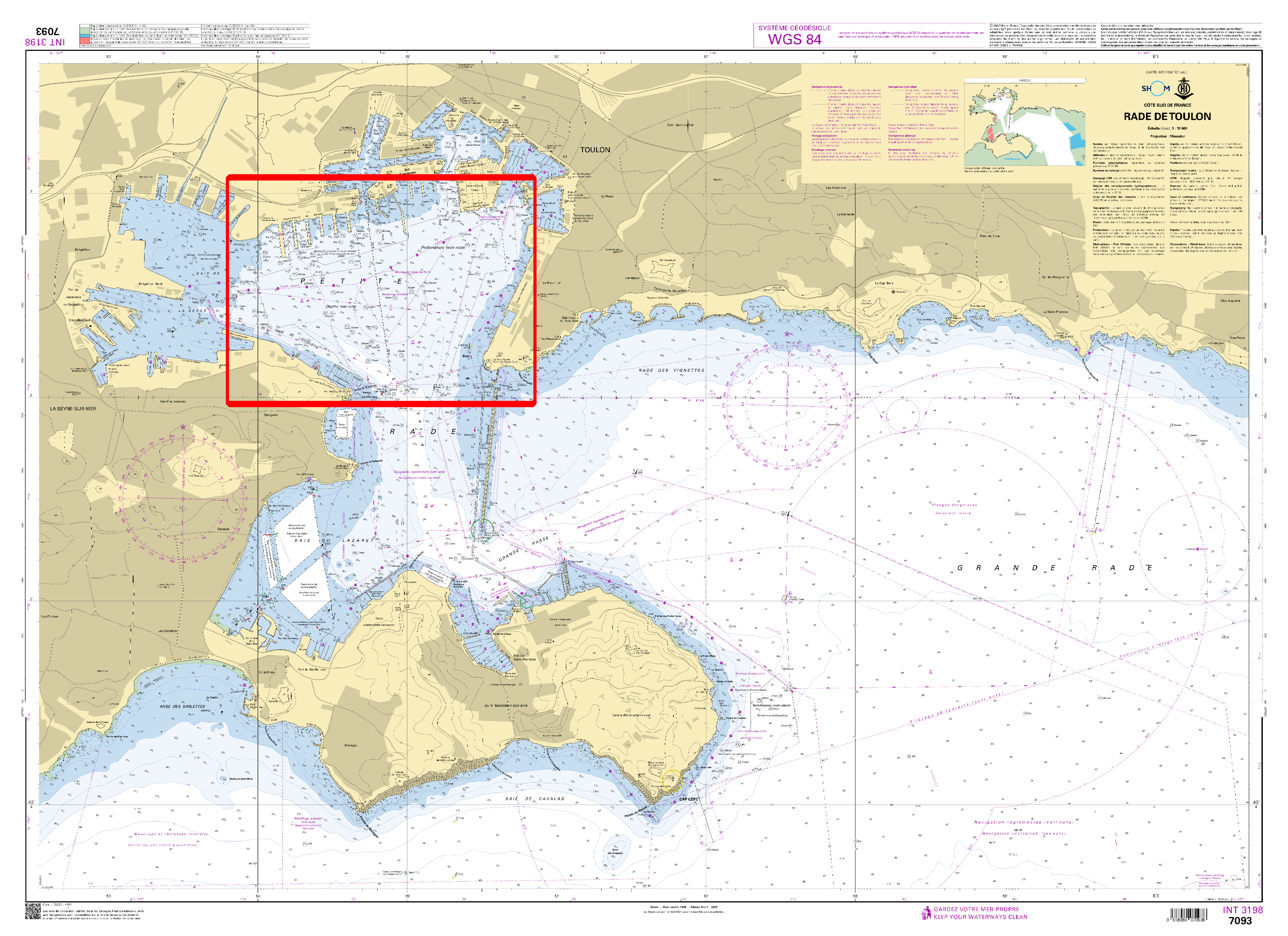The image size is (1288, 936).
Task: Click the QR code in bottom-left corner
Action: coord(33,912)
